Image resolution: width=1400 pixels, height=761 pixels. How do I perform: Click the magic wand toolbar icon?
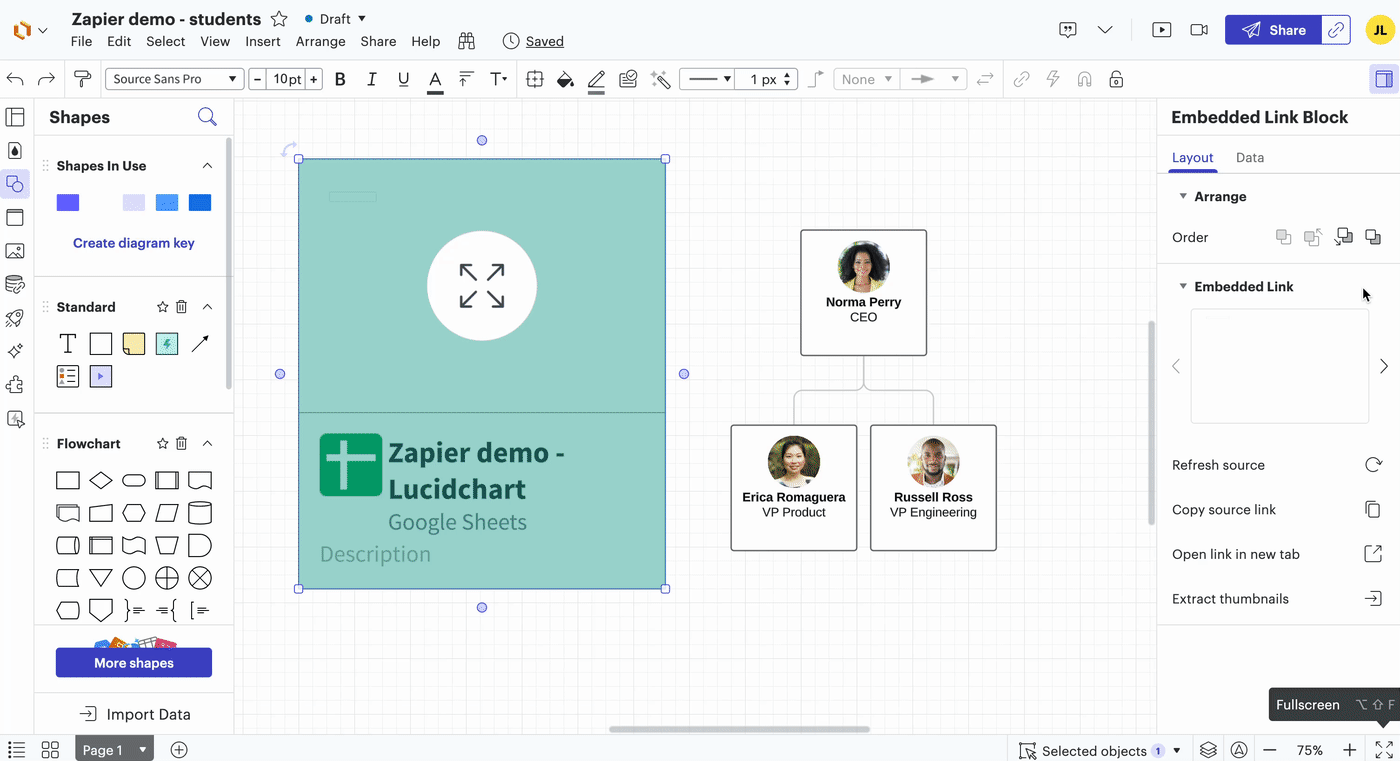[660, 79]
